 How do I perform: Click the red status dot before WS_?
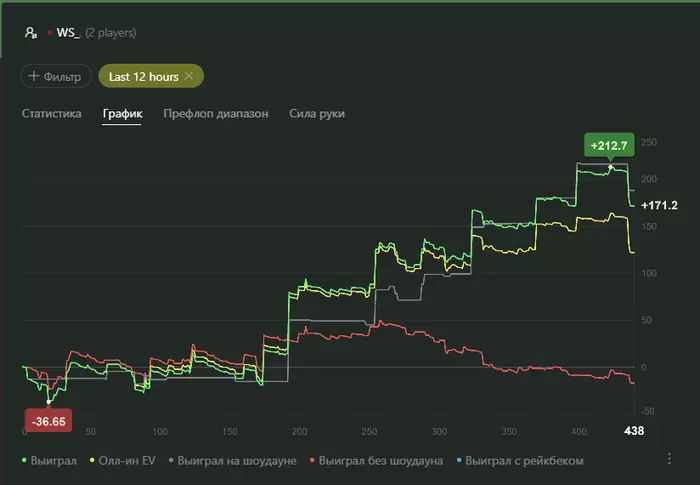click(x=50, y=33)
